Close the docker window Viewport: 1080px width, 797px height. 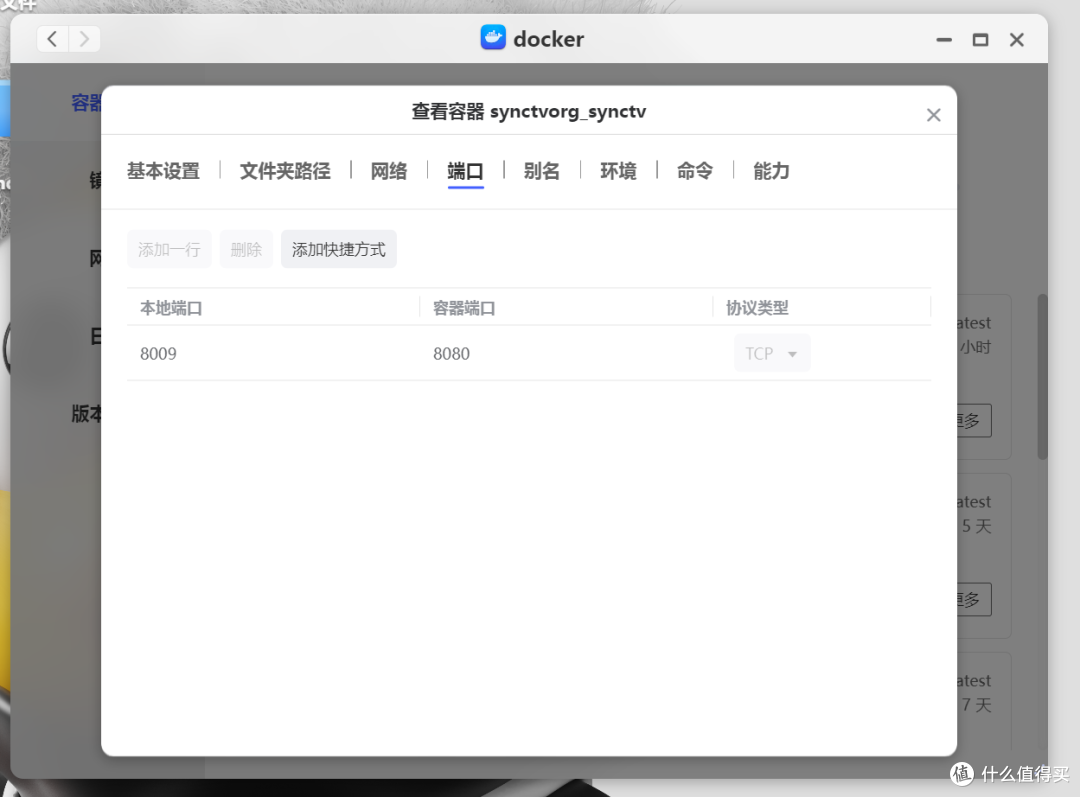coord(1017,40)
